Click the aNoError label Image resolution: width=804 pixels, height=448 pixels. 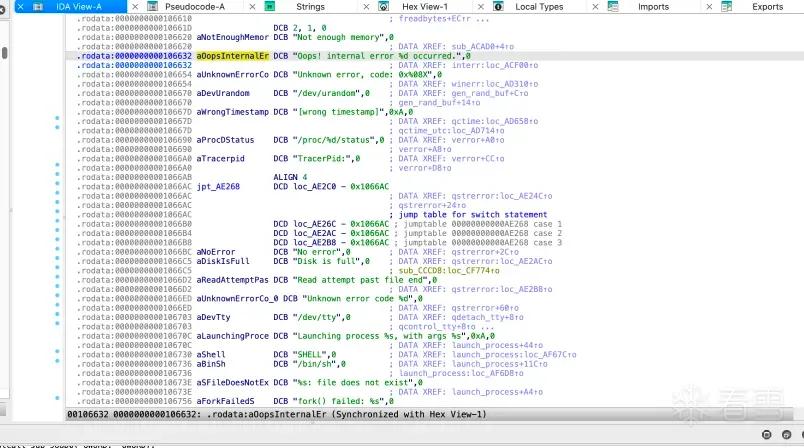[216, 252]
